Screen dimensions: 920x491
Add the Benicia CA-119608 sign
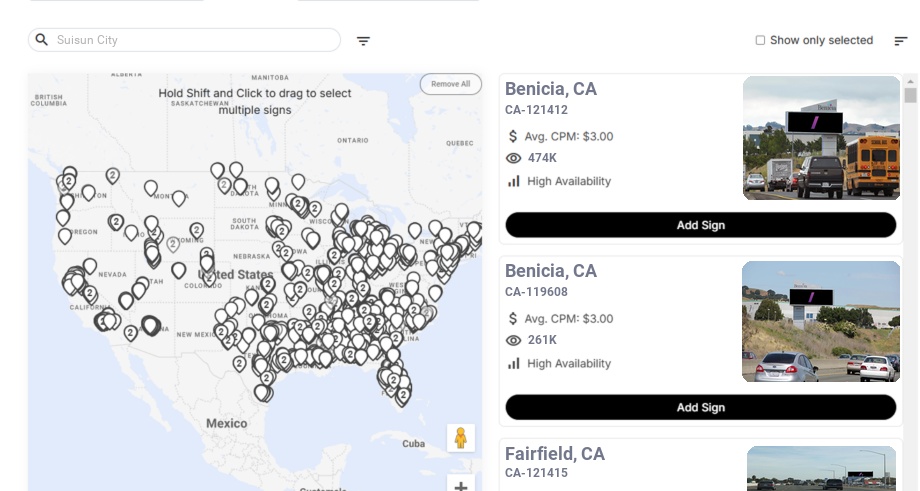click(700, 407)
